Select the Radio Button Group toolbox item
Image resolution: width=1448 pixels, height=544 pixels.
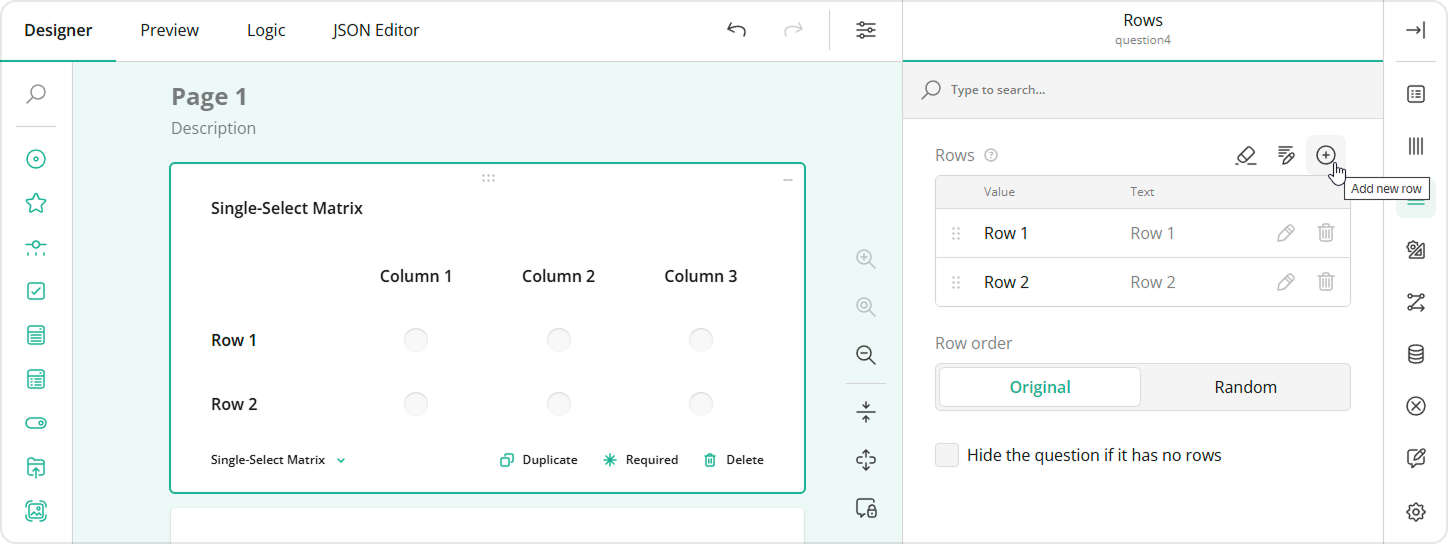(36, 159)
